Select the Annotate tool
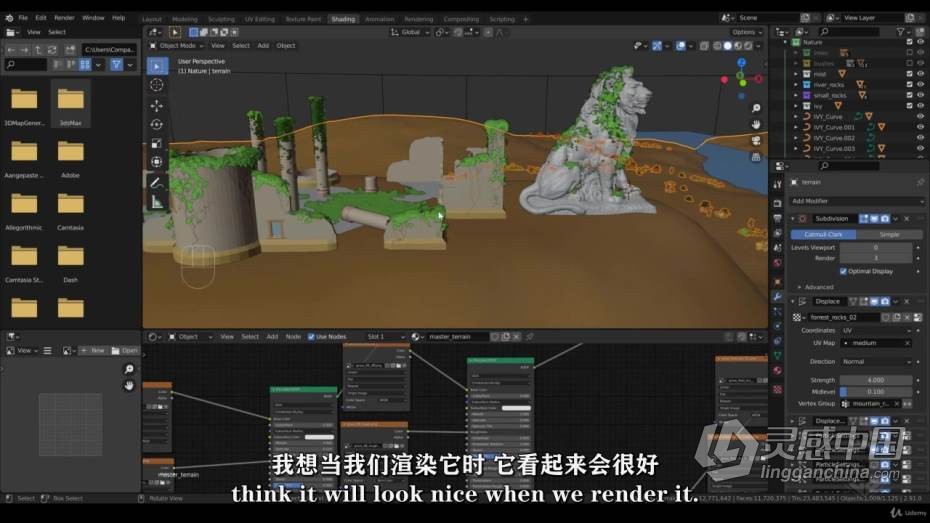 point(157,183)
